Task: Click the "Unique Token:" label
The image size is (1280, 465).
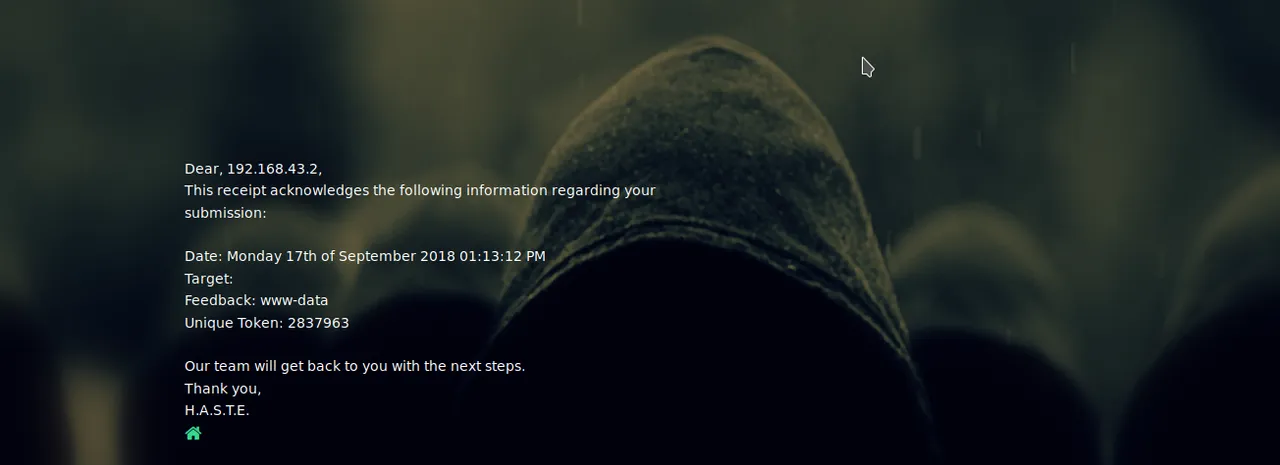Action: 234,323
